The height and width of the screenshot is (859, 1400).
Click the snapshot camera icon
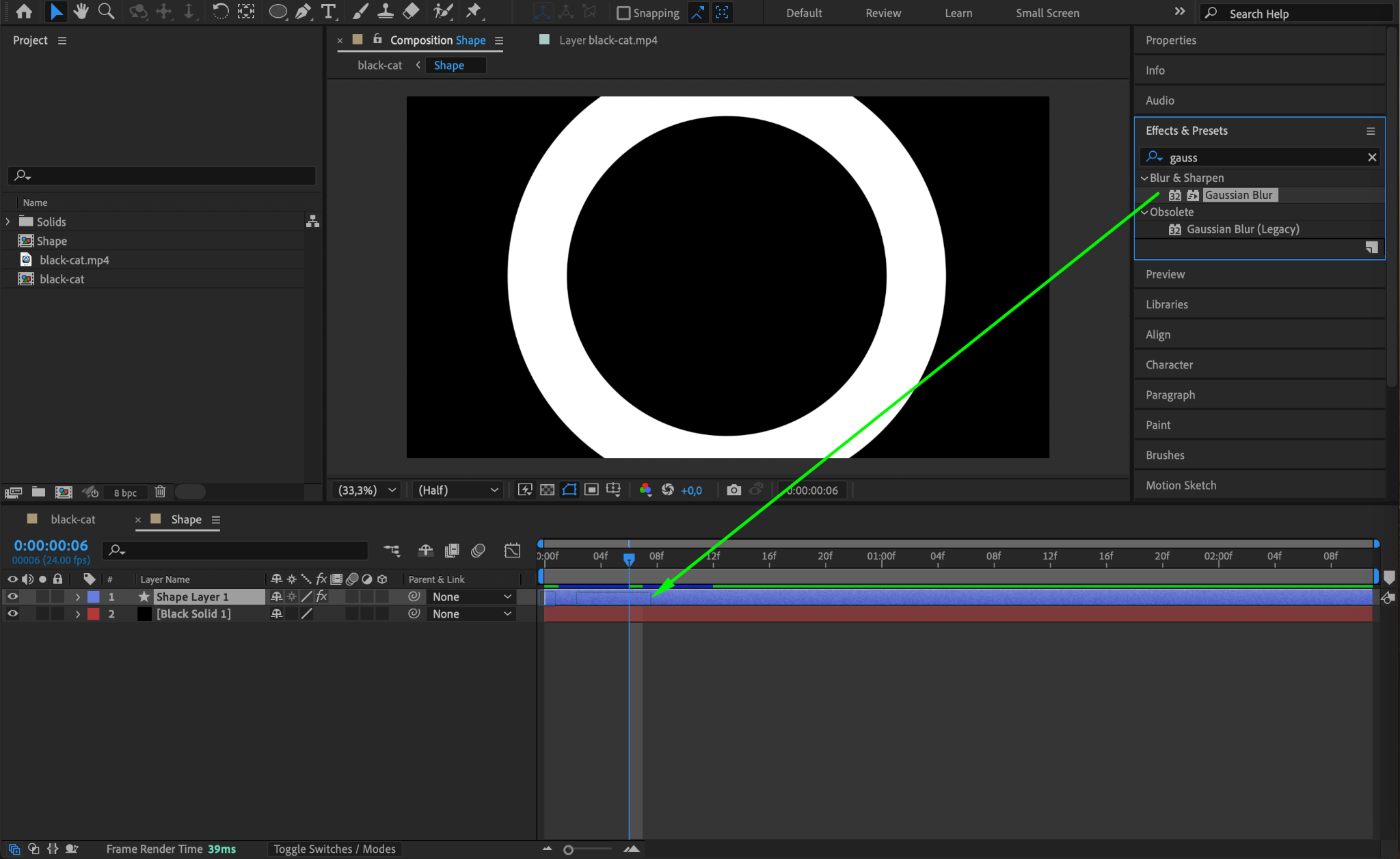click(x=733, y=490)
